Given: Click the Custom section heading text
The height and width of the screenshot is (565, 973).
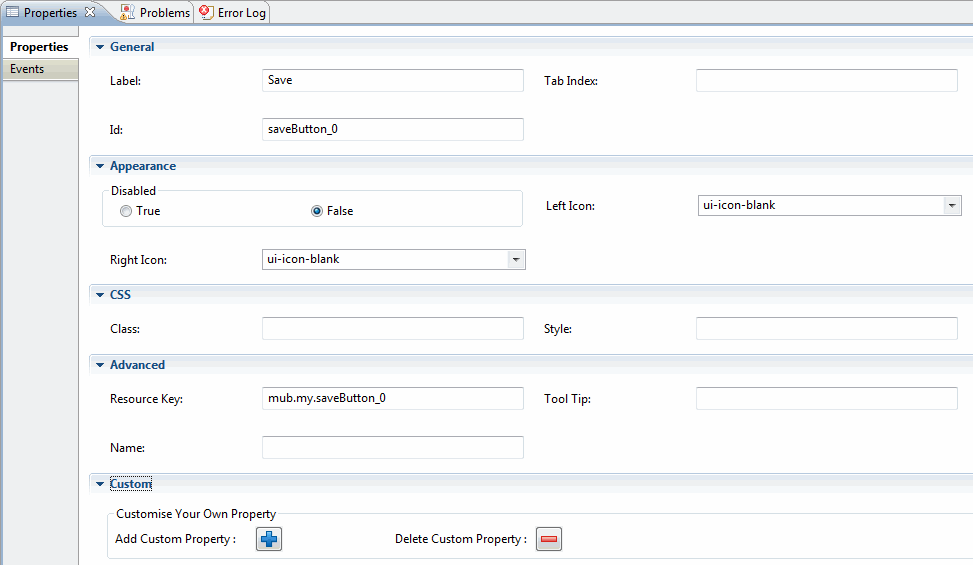Looking at the screenshot, I should click(x=131, y=484).
